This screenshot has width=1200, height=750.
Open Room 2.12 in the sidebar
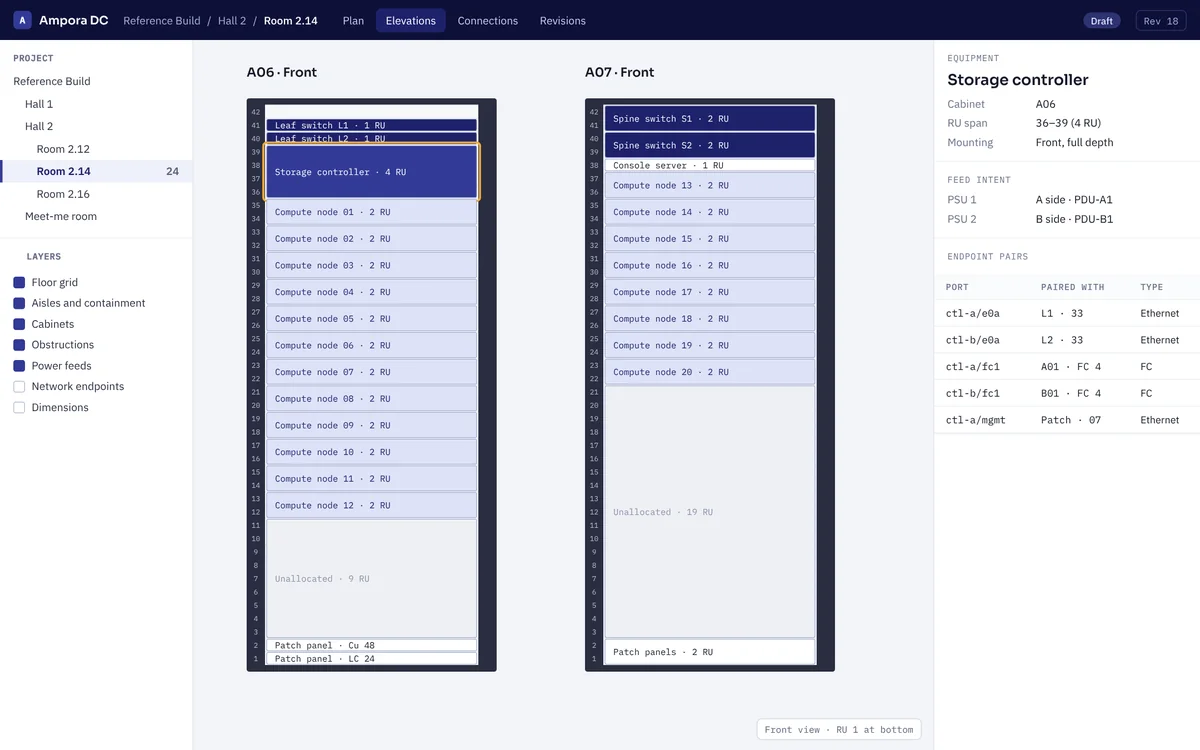[96, 149]
